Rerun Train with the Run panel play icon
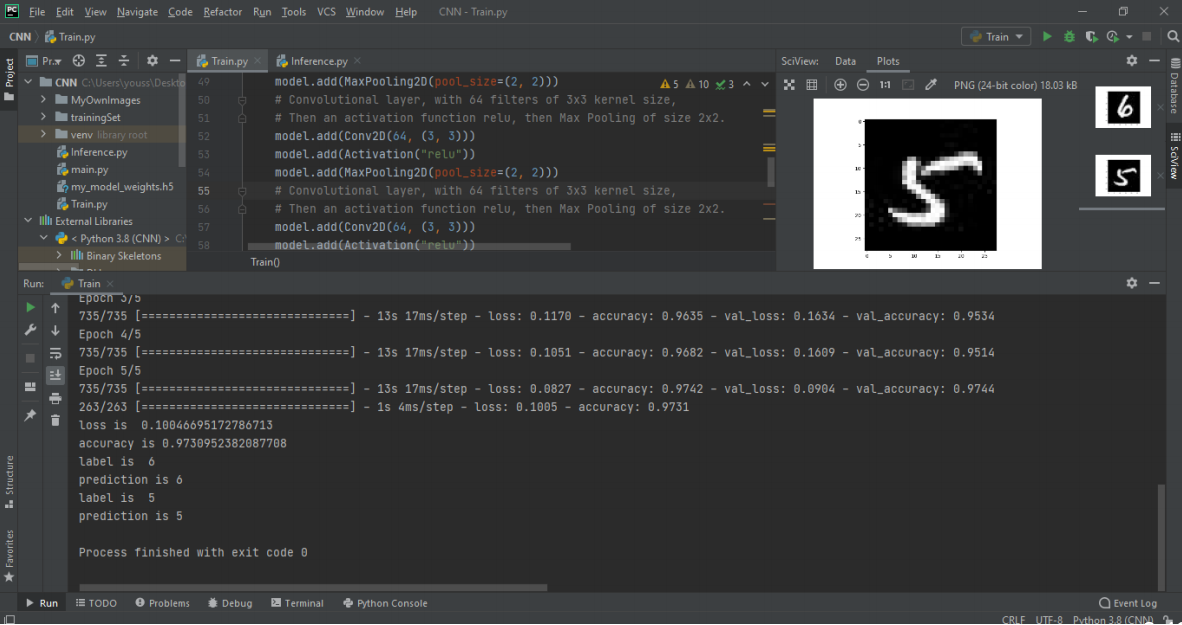This screenshot has width=1182, height=625. pos(30,308)
